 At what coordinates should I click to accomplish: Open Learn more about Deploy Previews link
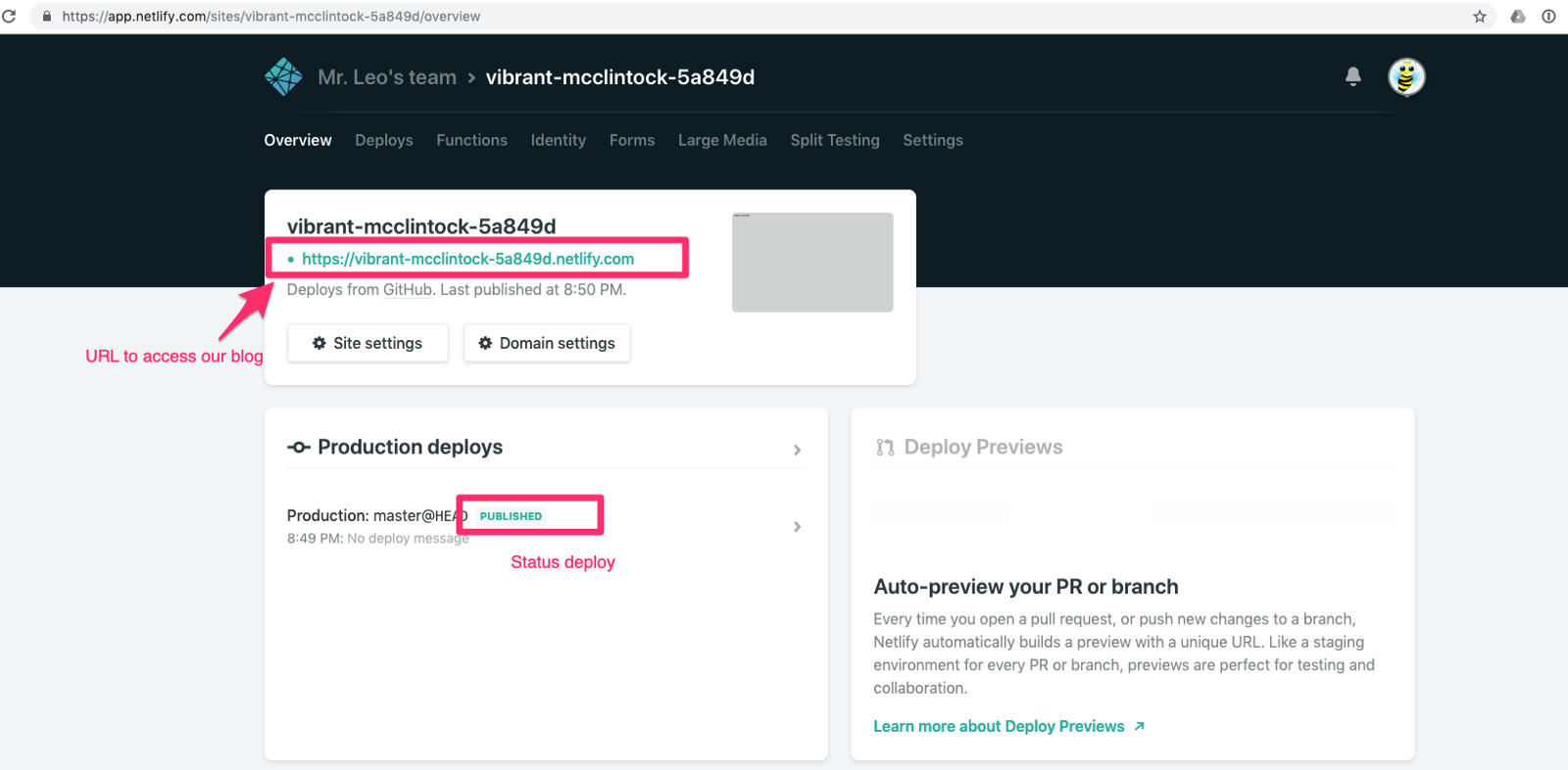pyautogui.click(x=1008, y=726)
